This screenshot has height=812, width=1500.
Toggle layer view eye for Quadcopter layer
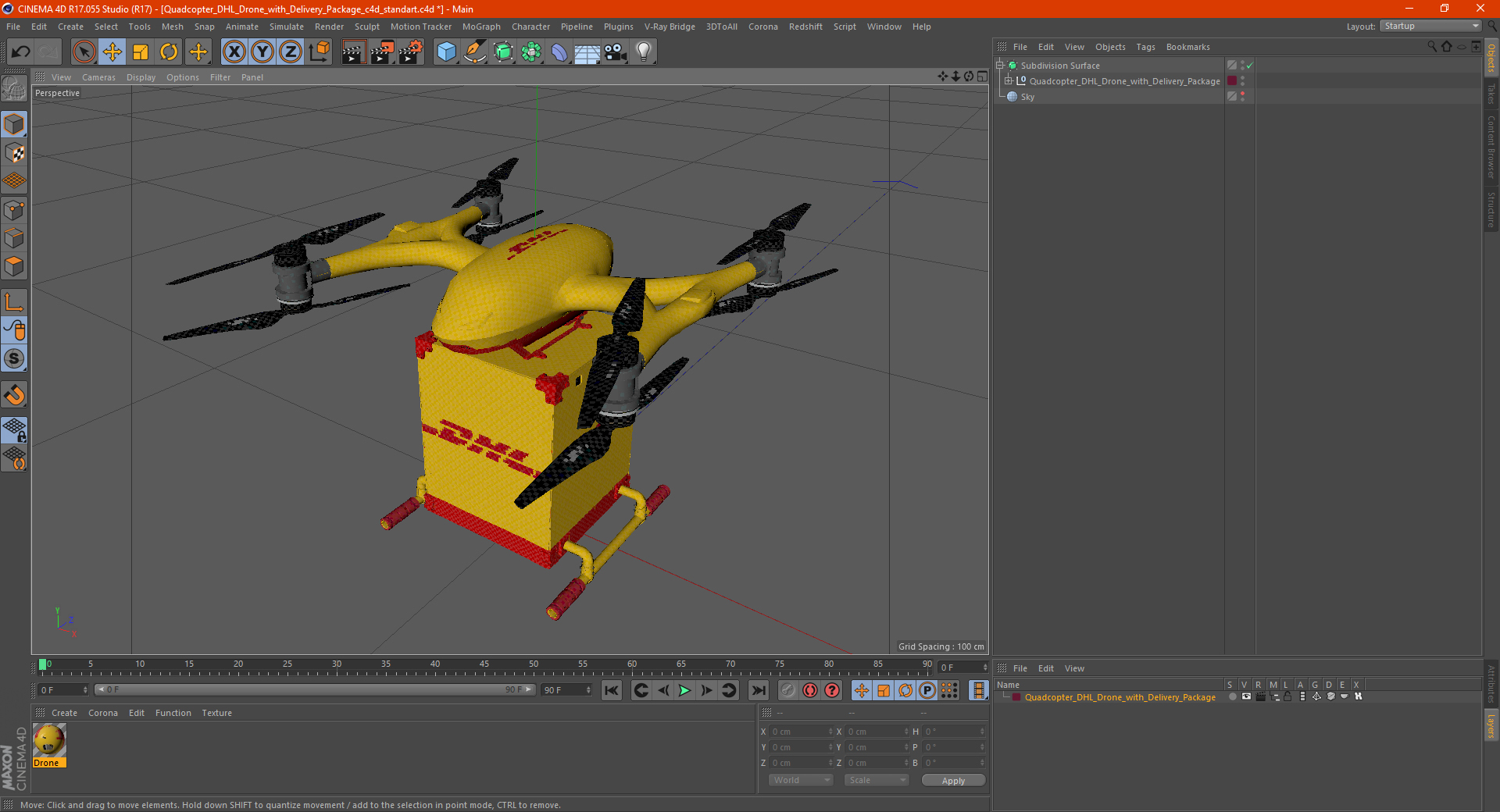[1246, 696]
